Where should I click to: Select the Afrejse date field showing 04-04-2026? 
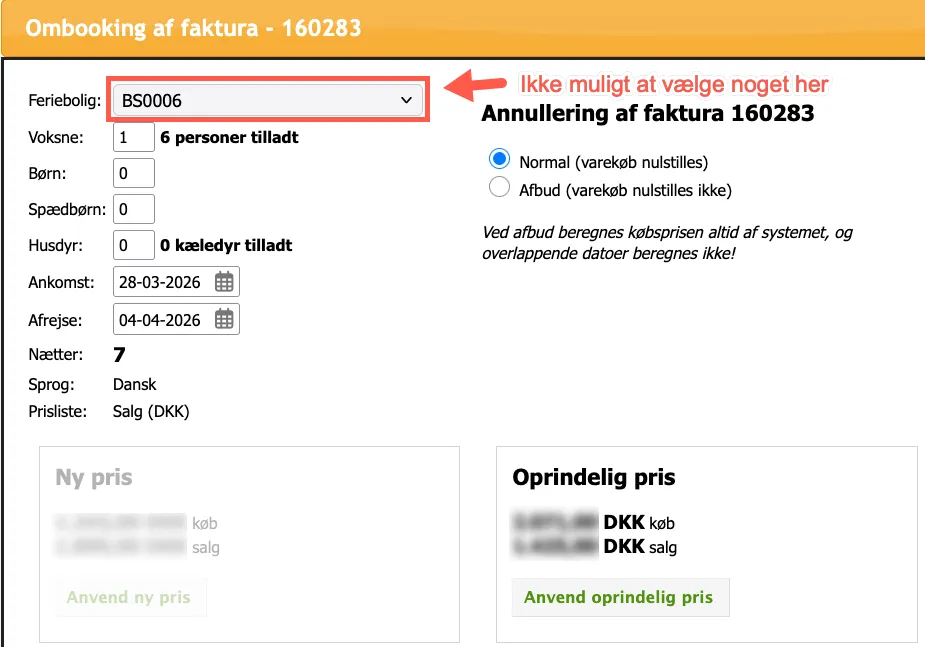point(165,318)
